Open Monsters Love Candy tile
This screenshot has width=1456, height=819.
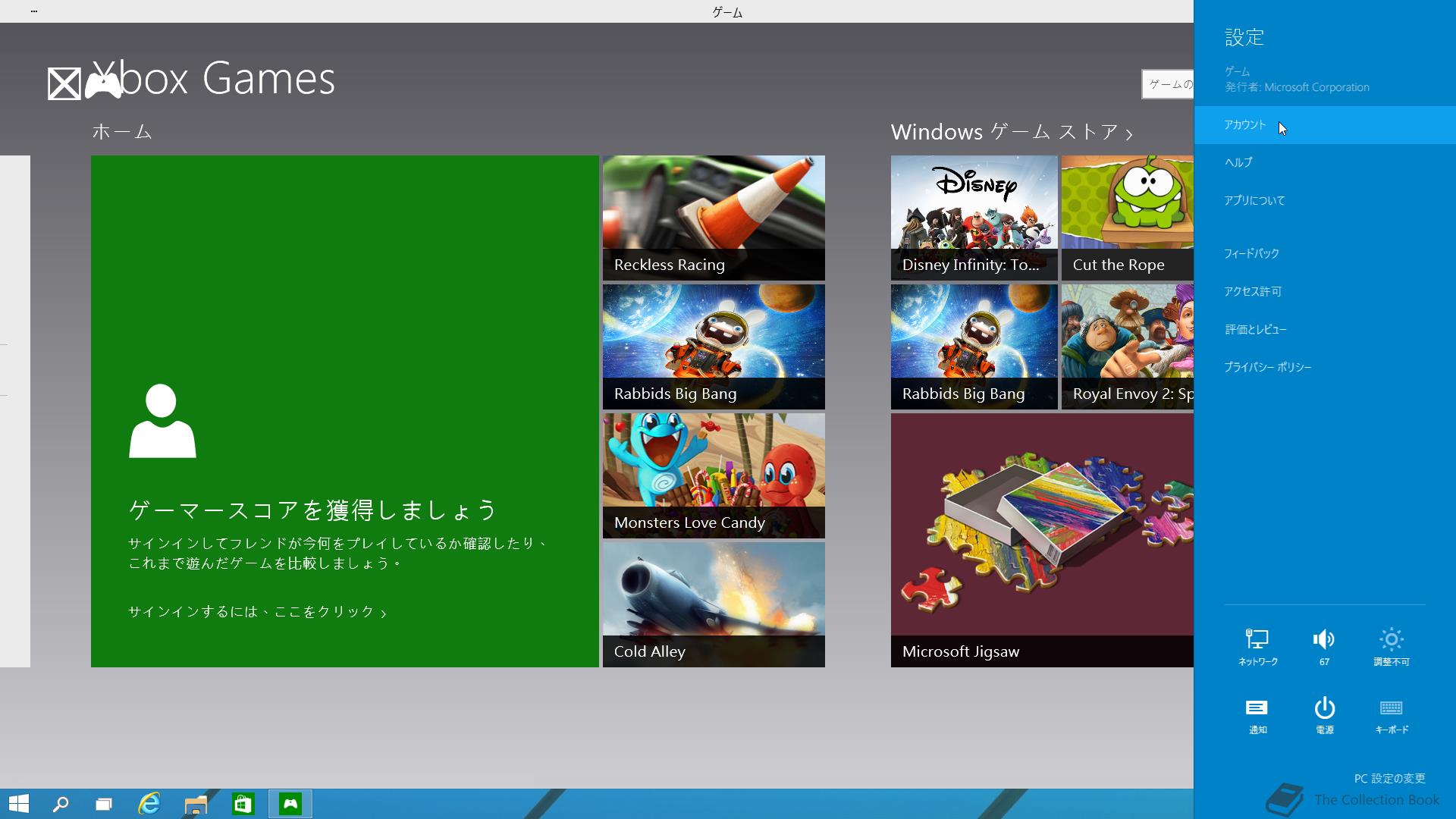[714, 475]
